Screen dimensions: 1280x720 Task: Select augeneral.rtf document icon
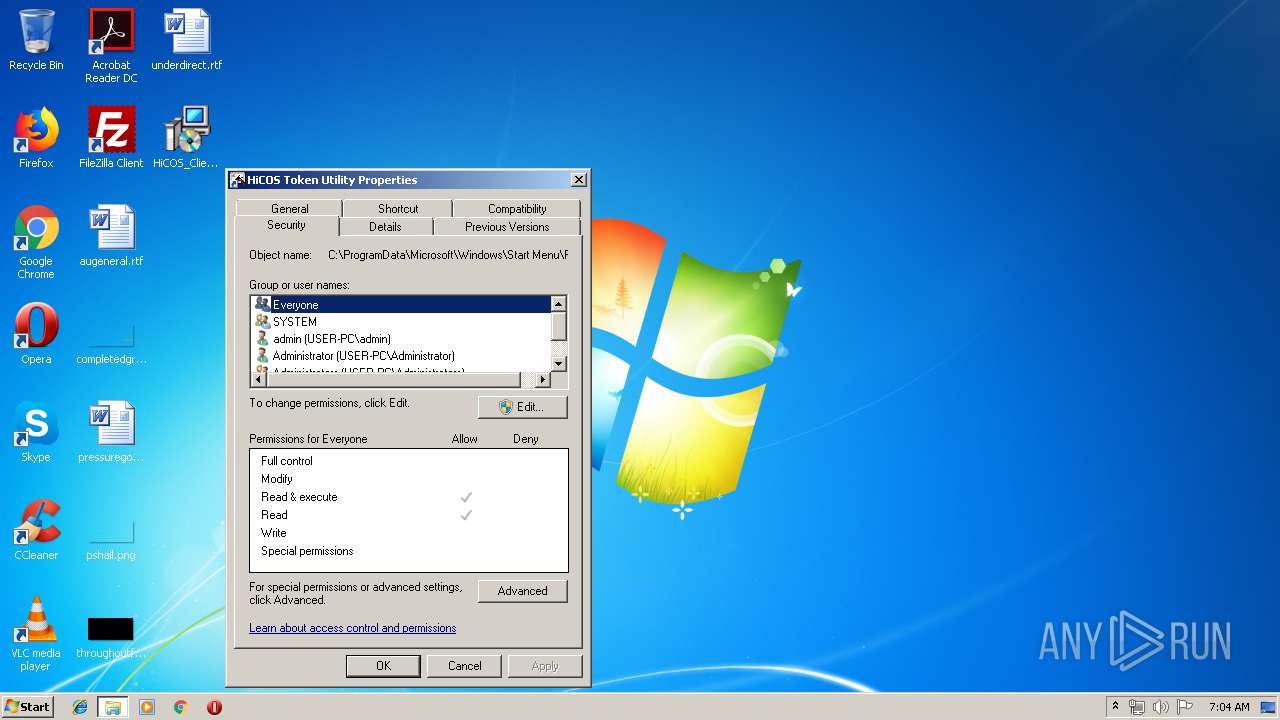111,236
